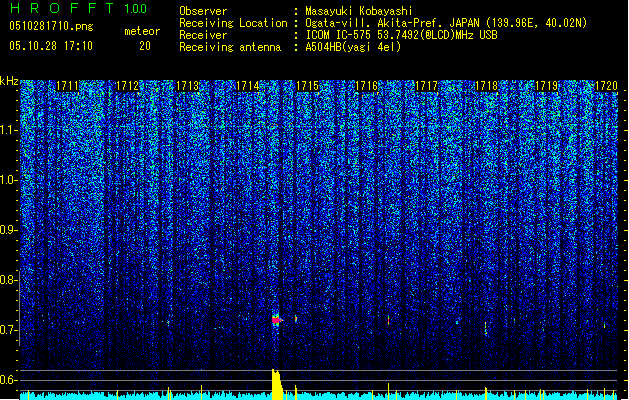Click the Receiving Location label
Screen dimensions: 629x400
[233, 23]
